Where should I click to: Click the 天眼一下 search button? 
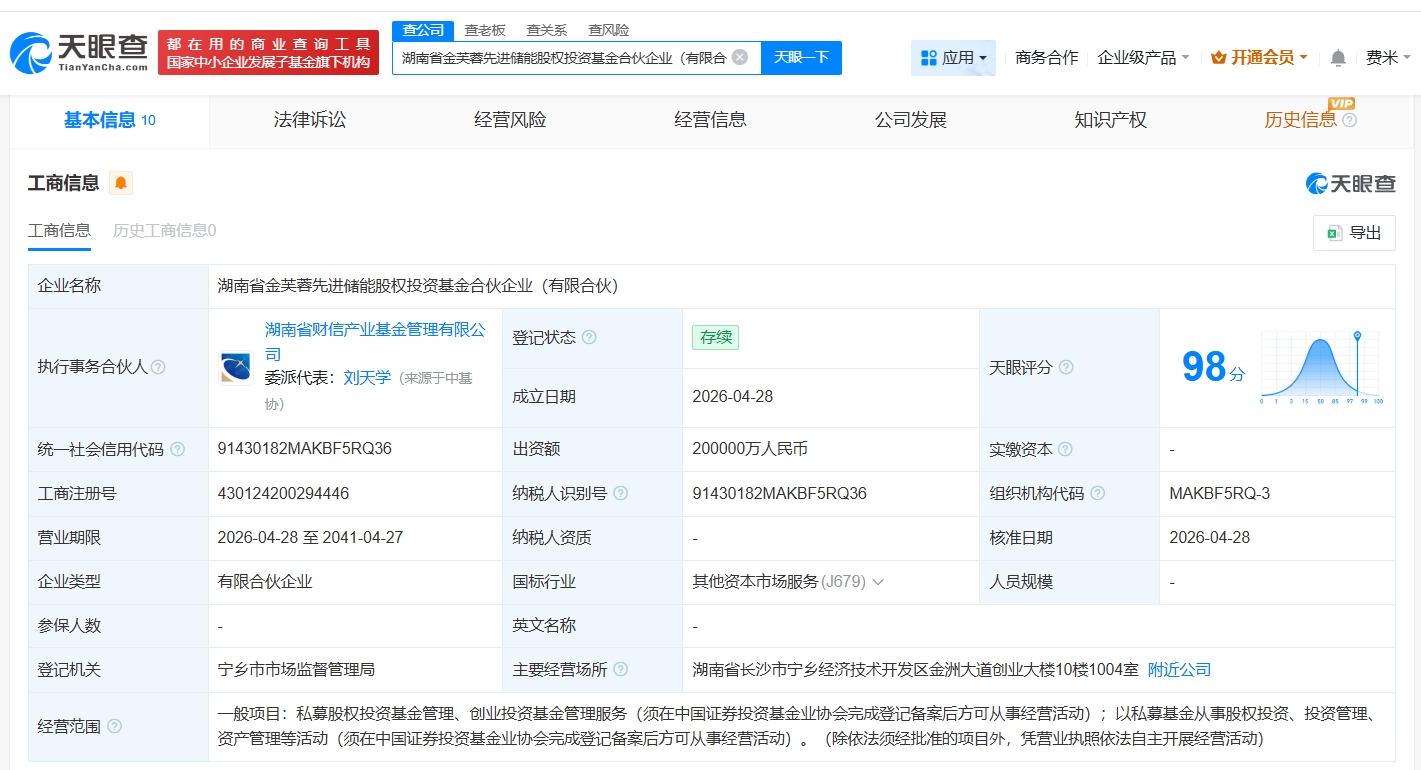click(801, 57)
